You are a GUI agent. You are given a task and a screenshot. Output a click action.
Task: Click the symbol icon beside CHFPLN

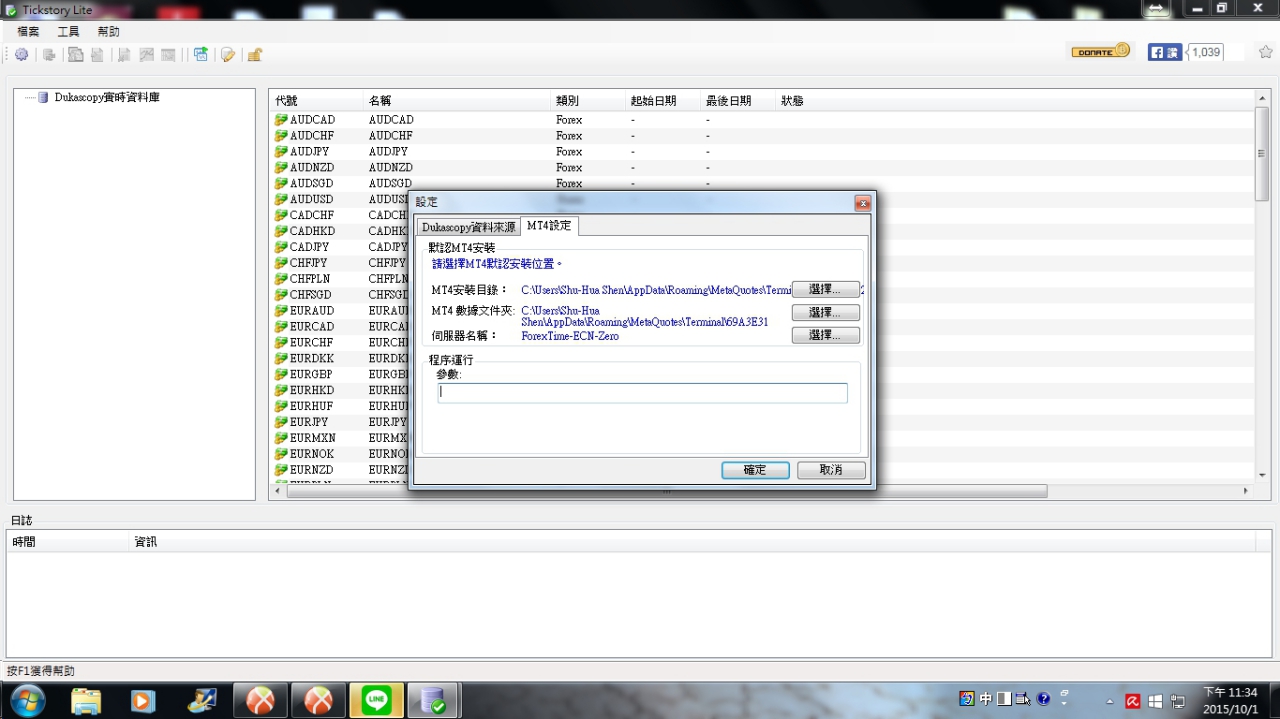[281, 279]
